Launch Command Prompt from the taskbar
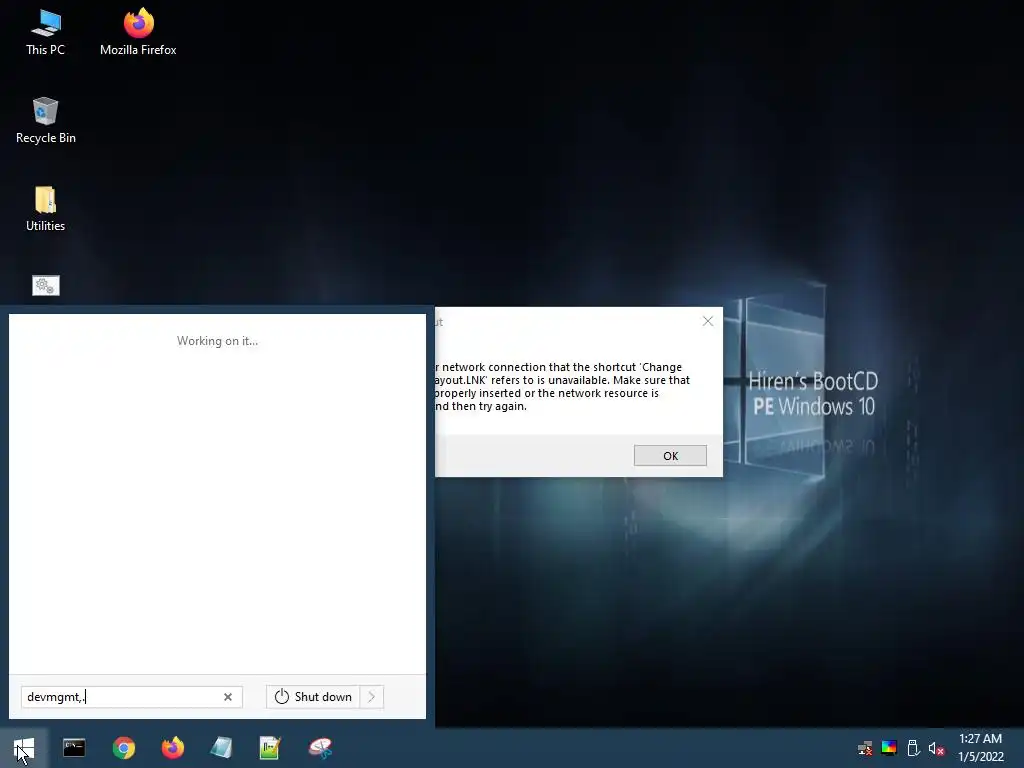Screen dimensions: 1024x768 (x=74, y=748)
